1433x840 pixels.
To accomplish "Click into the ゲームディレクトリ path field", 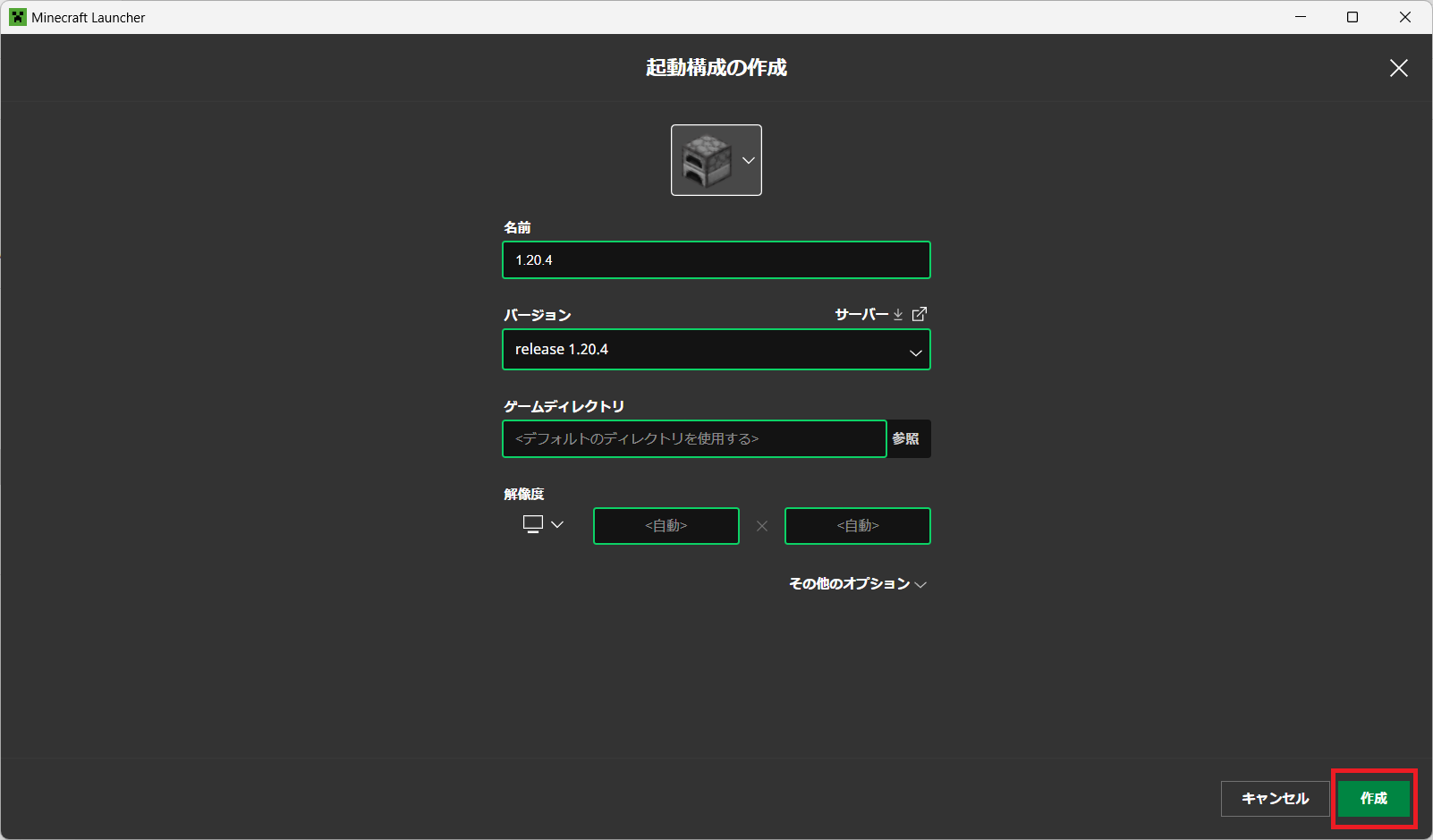I will [694, 439].
